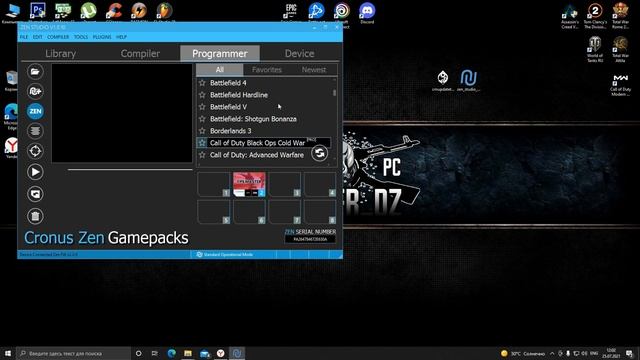Click the memory slots stack icon in sidebar

pyautogui.click(x=35, y=131)
